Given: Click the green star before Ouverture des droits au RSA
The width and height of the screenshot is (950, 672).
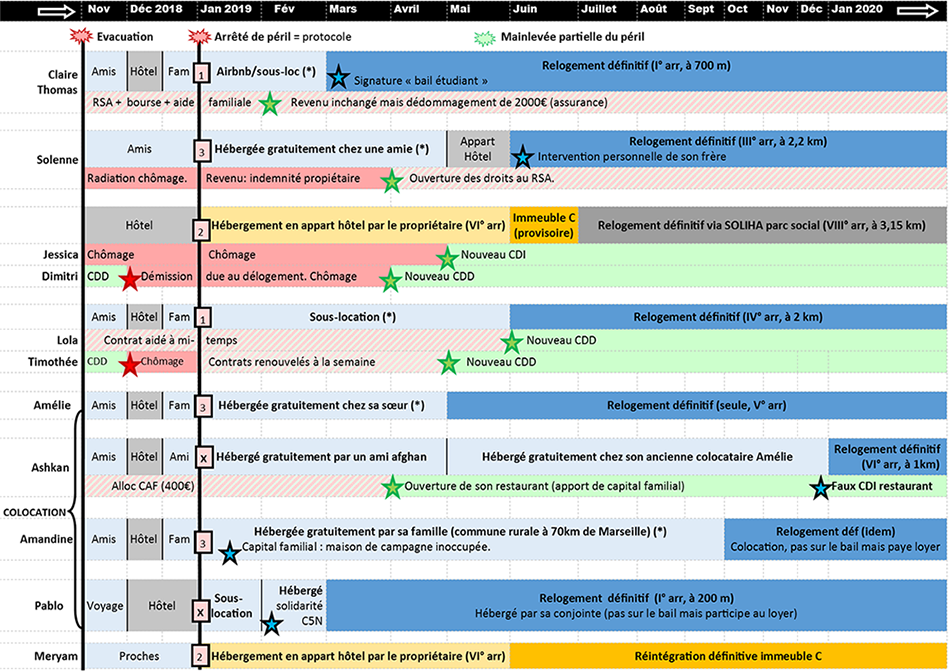Looking at the screenshot, I should pyautogui.click(x=394, y=180).
